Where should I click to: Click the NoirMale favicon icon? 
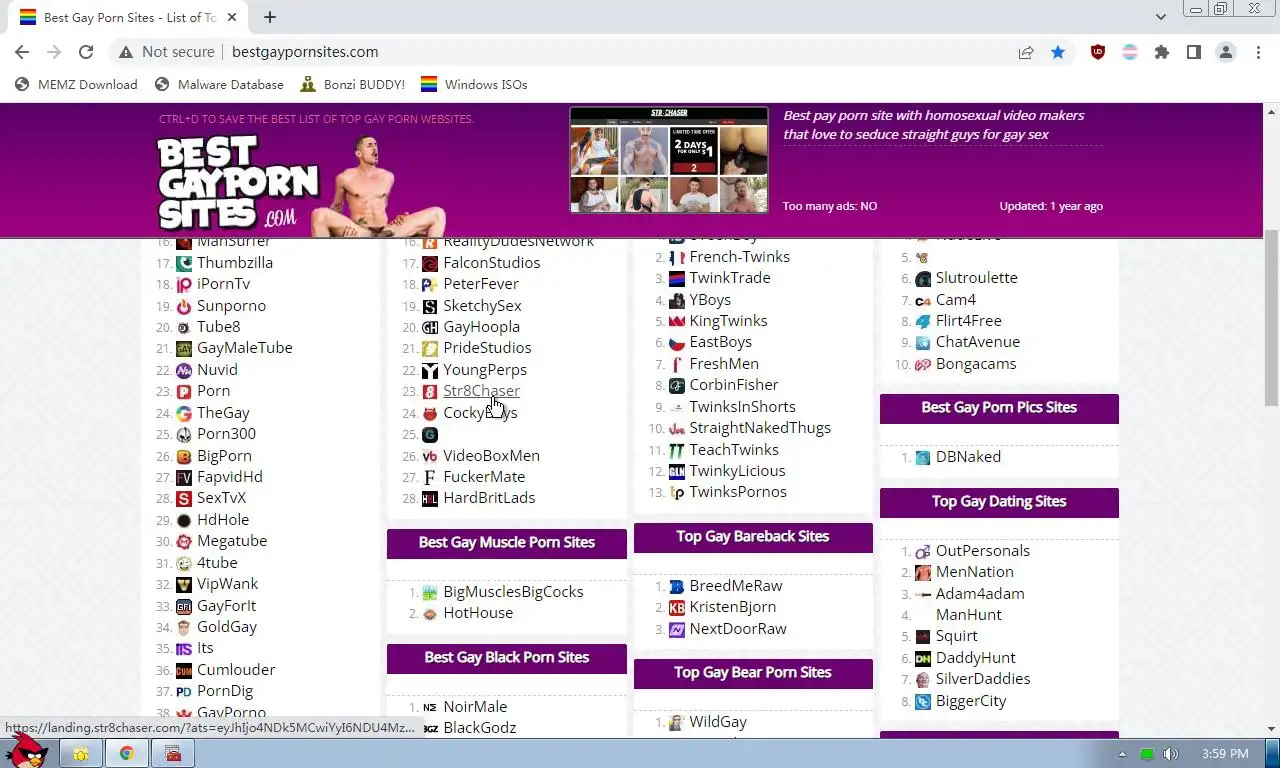[x=430, y=707]
